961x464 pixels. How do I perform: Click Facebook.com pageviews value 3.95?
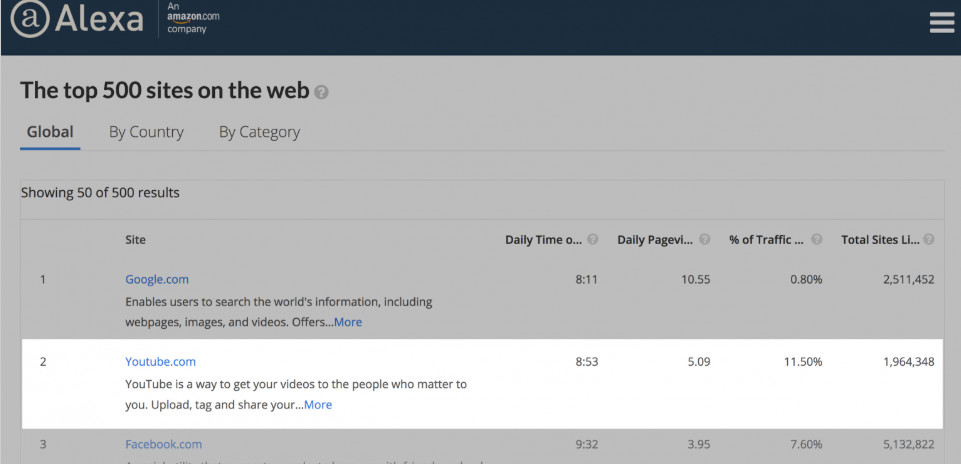click(x=698, y=444)
